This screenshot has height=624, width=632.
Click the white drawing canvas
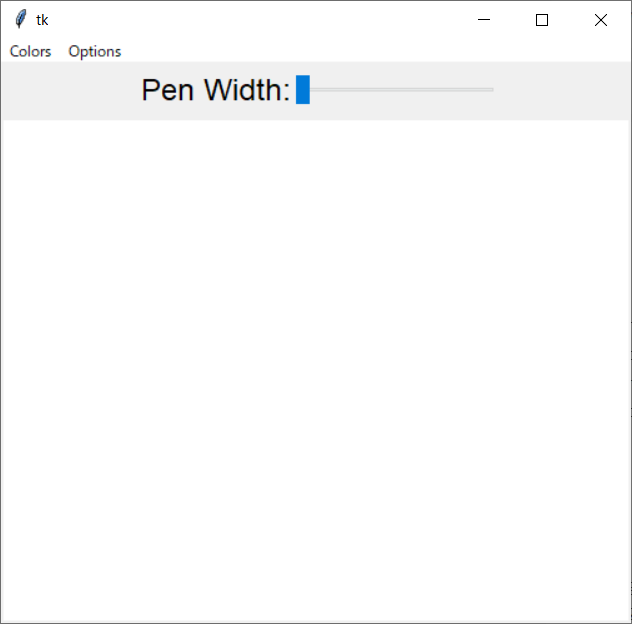316,371
